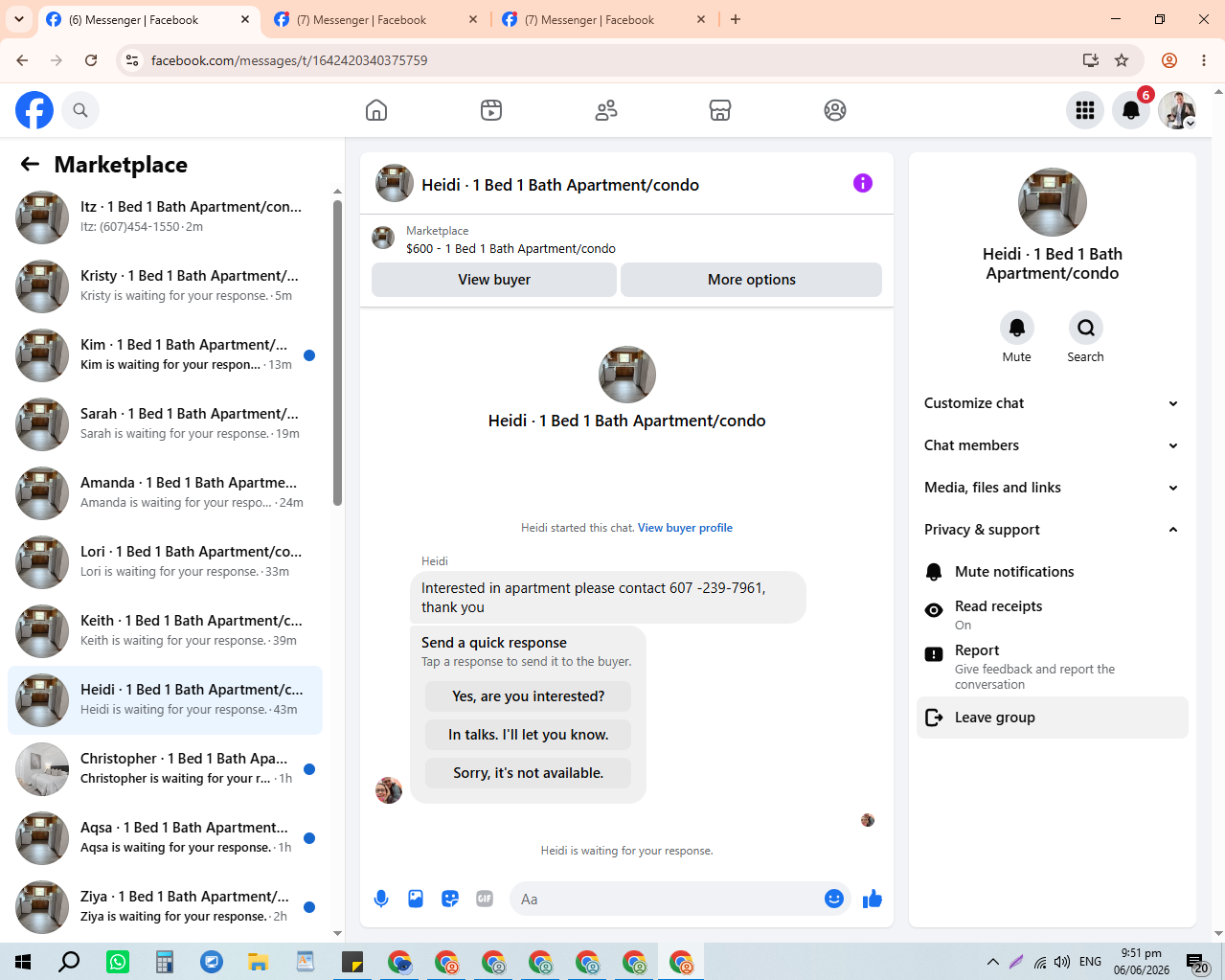This screenshot has width=1225, height=980.
Task: Open the Windows Start menu
Action: pos(23,962)
